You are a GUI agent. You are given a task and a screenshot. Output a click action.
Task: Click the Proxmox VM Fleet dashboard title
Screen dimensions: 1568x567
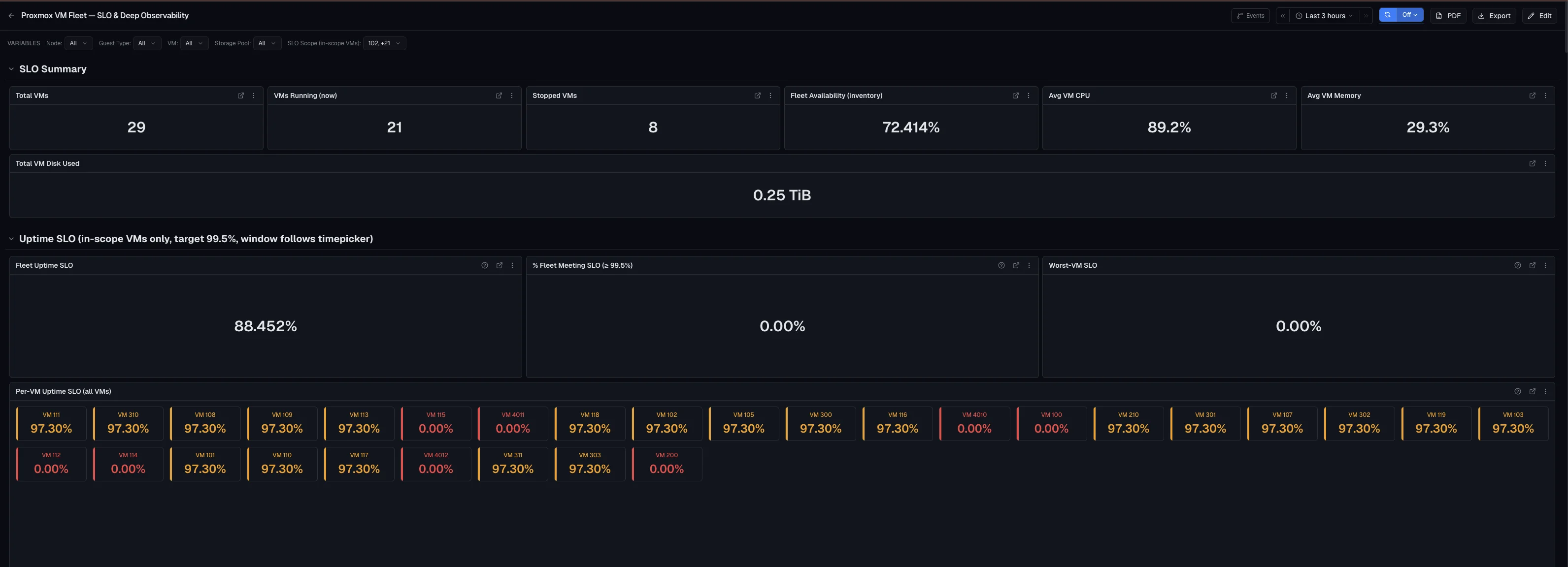tap(105, 16)
